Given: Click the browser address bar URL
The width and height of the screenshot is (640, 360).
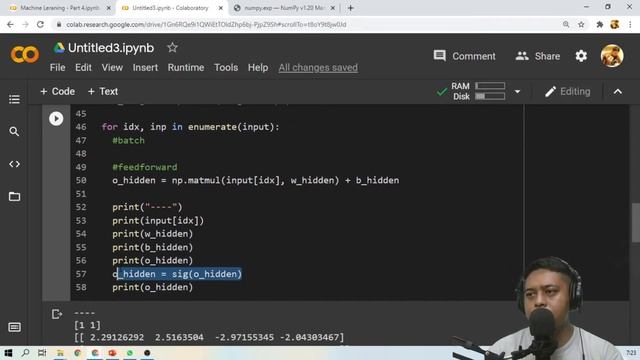Looking at the screenshot, I should coord(206,24).
